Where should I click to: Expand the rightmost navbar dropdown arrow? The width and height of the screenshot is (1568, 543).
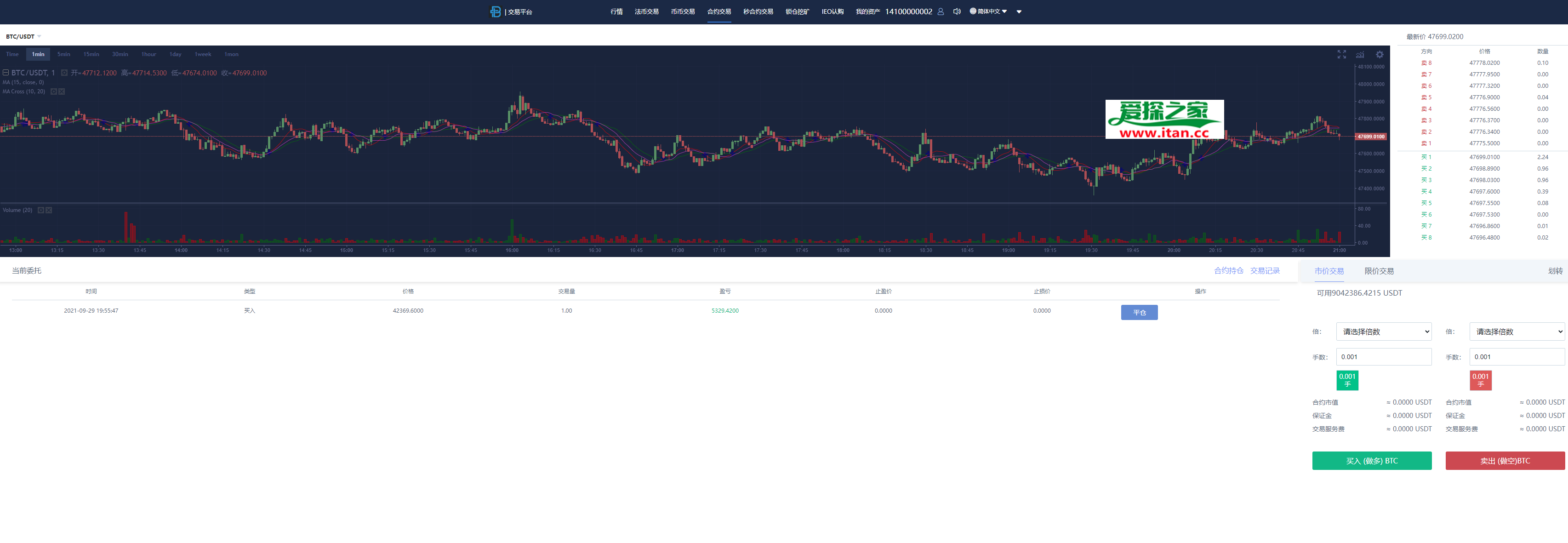click(1019, 11)
